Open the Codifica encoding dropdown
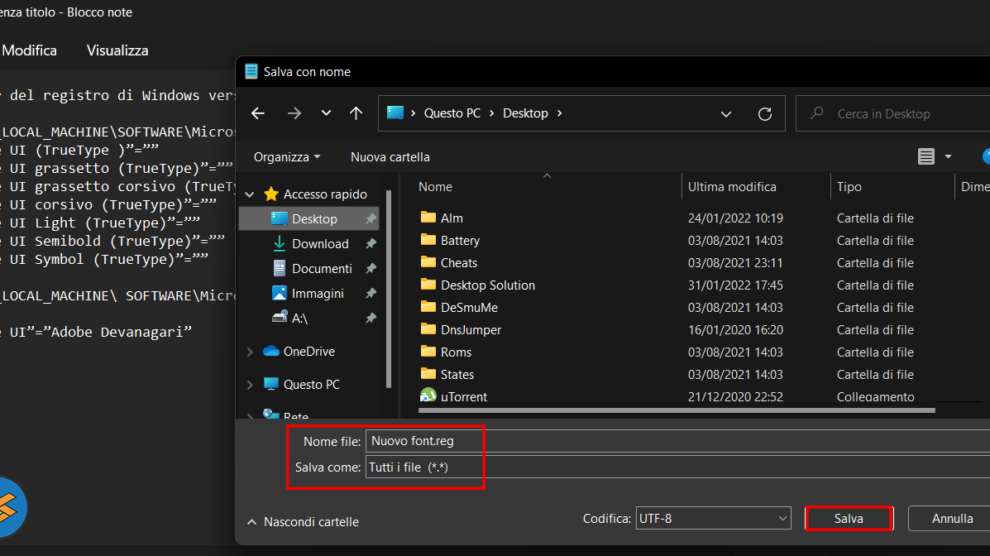 (713, 519)
